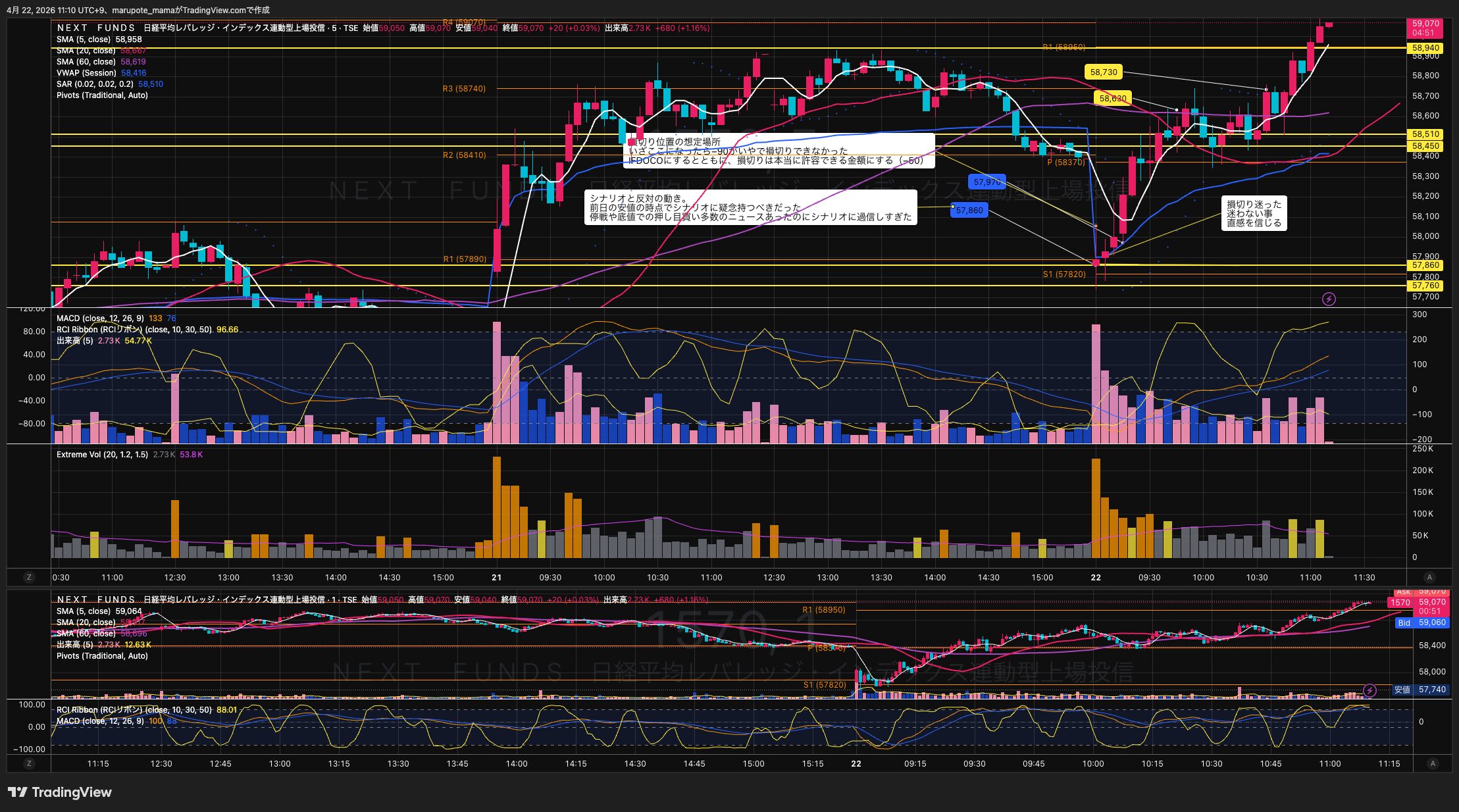Toggle the lower chart's auto-scale A button

click(x=1433, y=763)
